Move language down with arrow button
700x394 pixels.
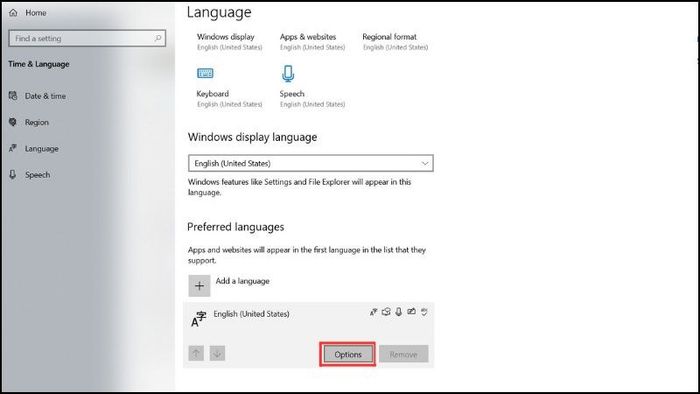(x=217, y=353)
